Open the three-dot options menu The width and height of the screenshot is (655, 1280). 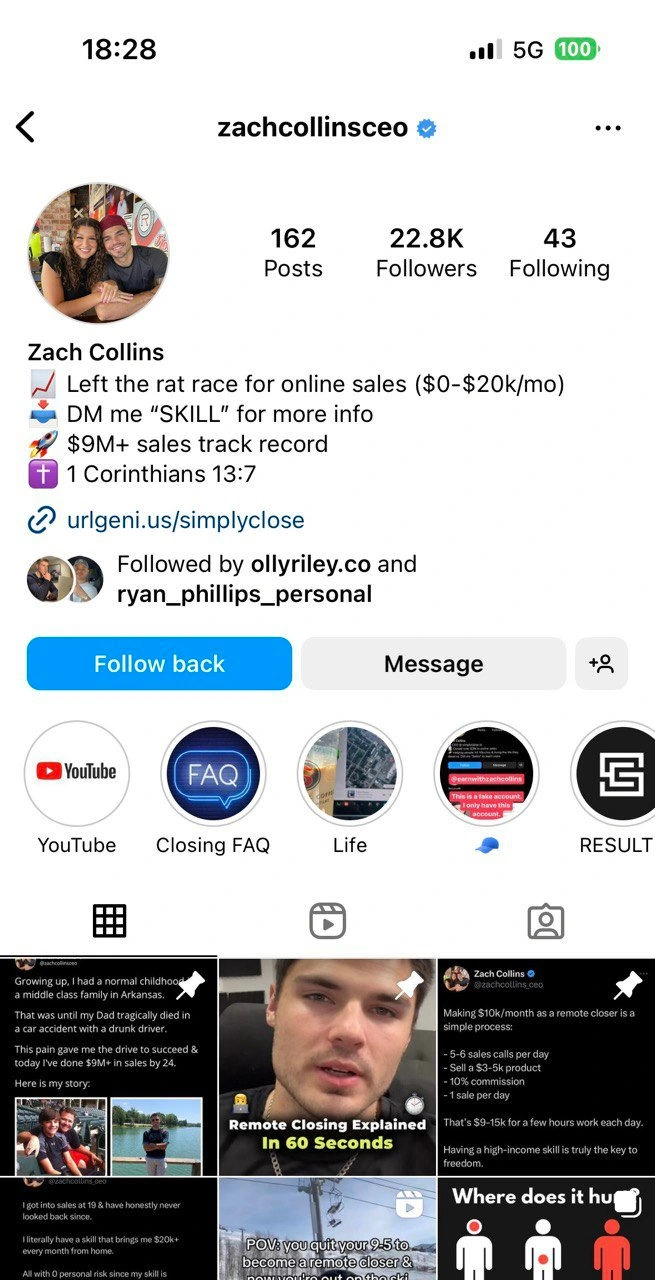pyautogui.click(x=608, y=128)
